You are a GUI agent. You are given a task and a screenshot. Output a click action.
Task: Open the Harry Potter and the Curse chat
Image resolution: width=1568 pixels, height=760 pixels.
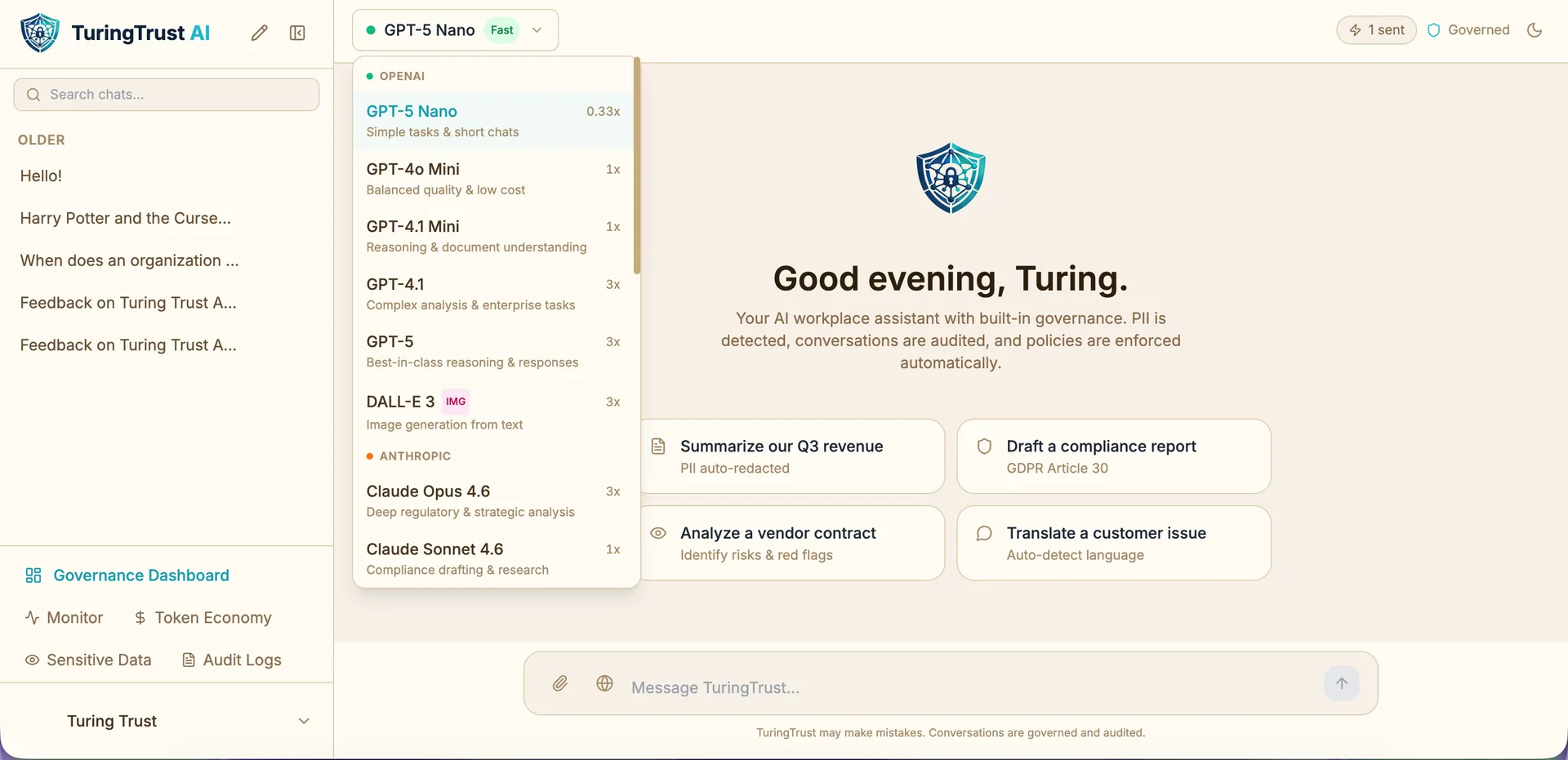coord(167,218)
